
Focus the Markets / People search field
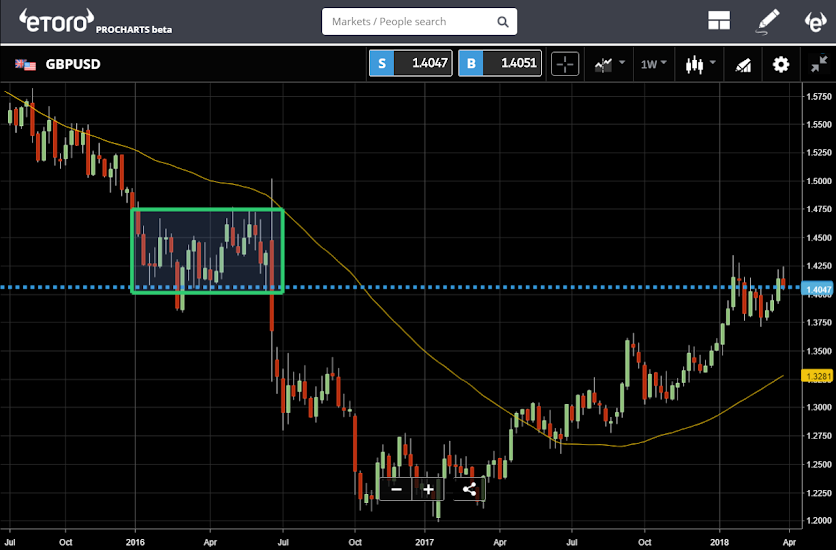pyautogui.click(x=419, y=21)
